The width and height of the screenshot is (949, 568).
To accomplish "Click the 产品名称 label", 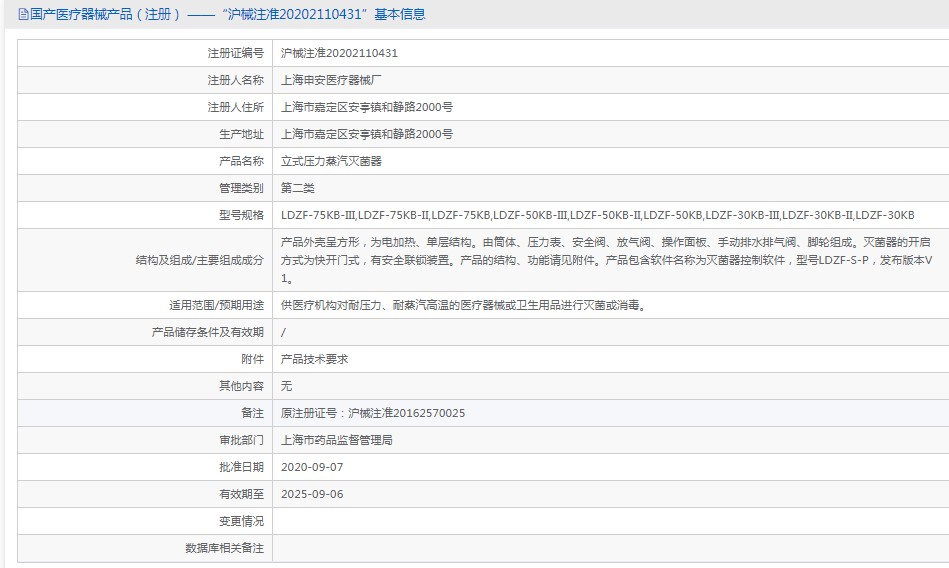I will 241,161.
